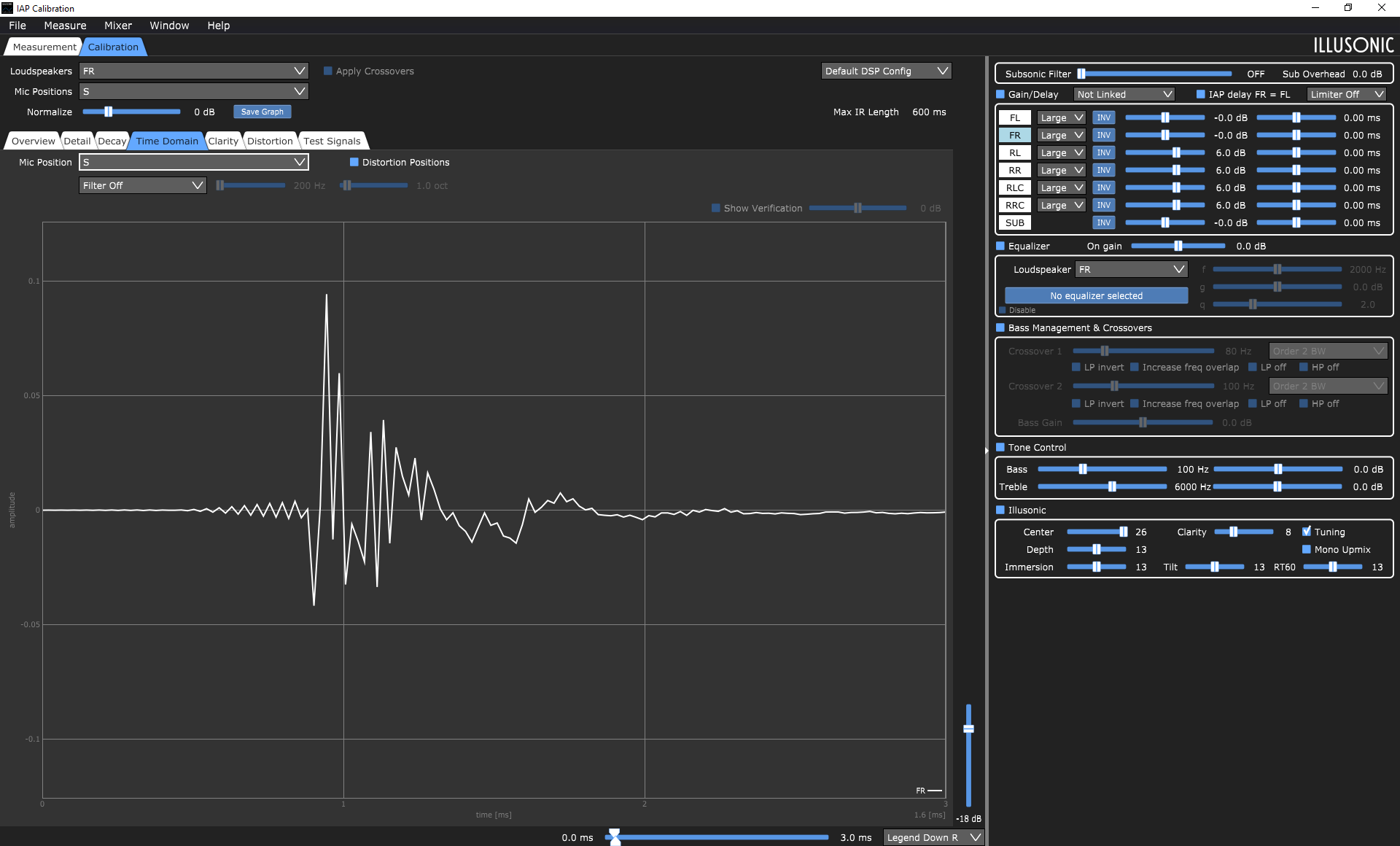
Task: Open the Test Signals tab
Action: pos(332,141)
